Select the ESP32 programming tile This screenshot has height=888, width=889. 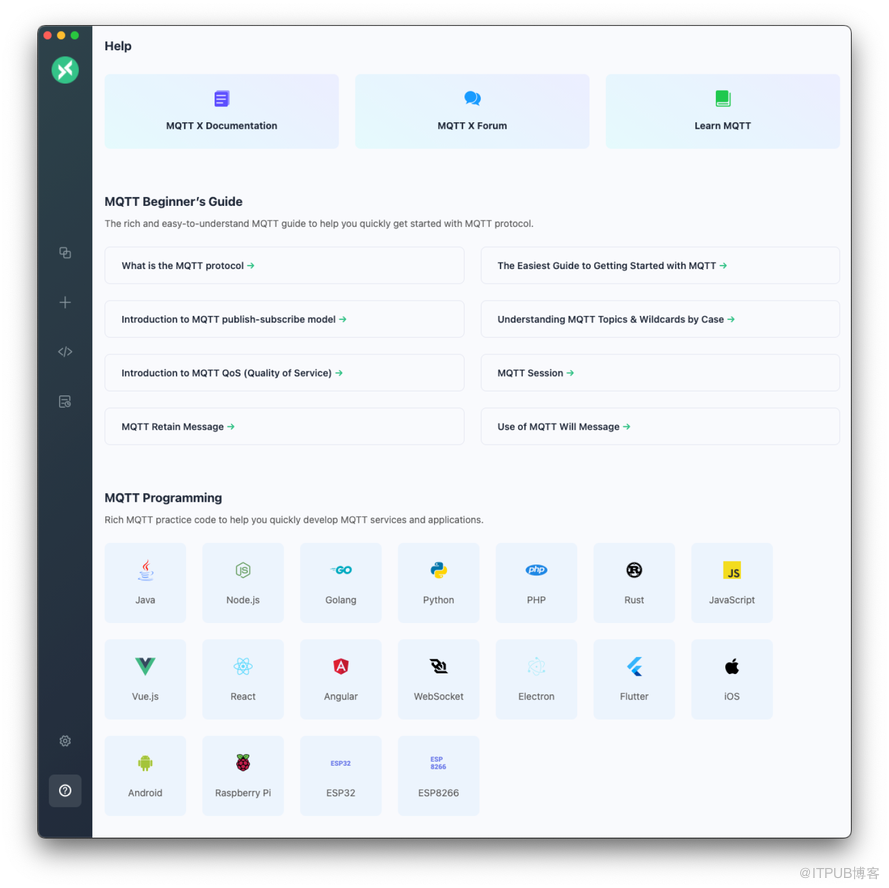pyautogui.click(x=341, y=776)
